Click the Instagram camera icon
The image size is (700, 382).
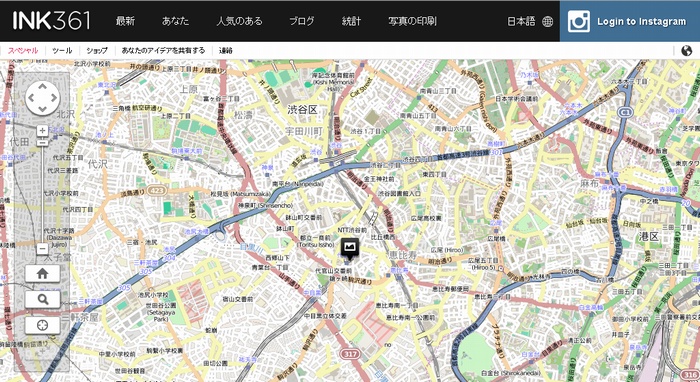(x=579, y=21)
